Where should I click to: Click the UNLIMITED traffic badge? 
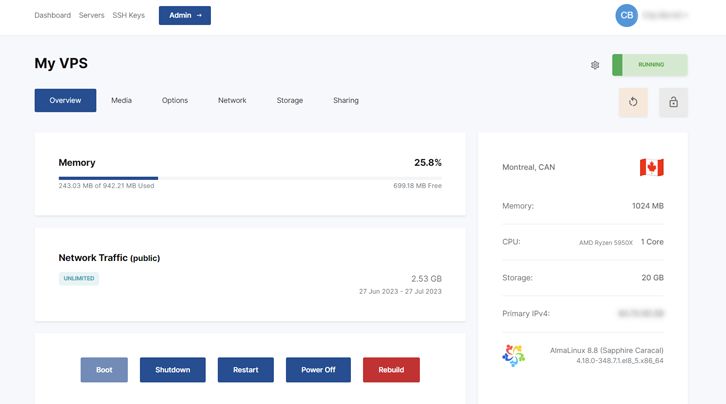79,278
